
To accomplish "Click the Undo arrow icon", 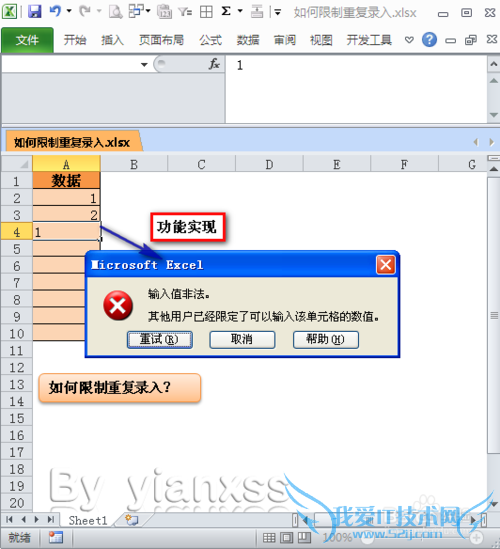I will [55, 11].
